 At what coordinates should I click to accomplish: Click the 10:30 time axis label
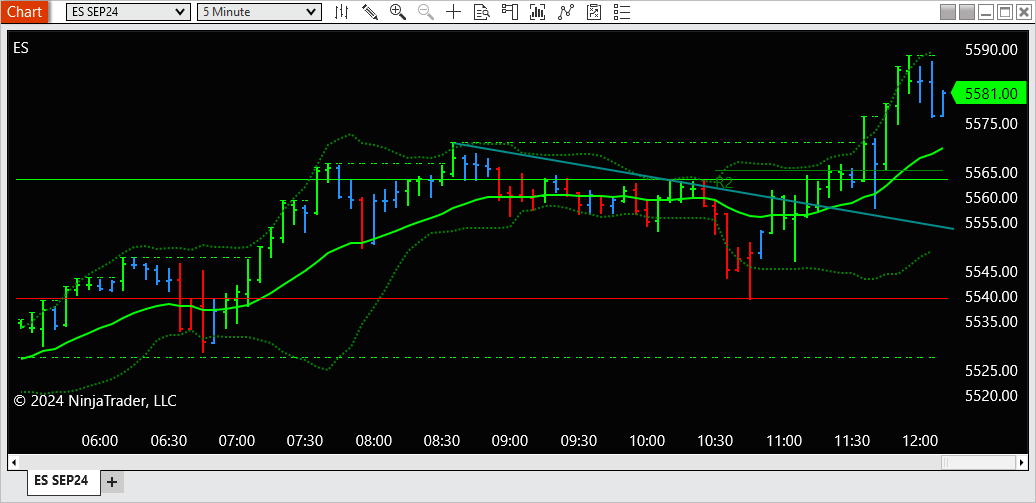tap(715, 441)
